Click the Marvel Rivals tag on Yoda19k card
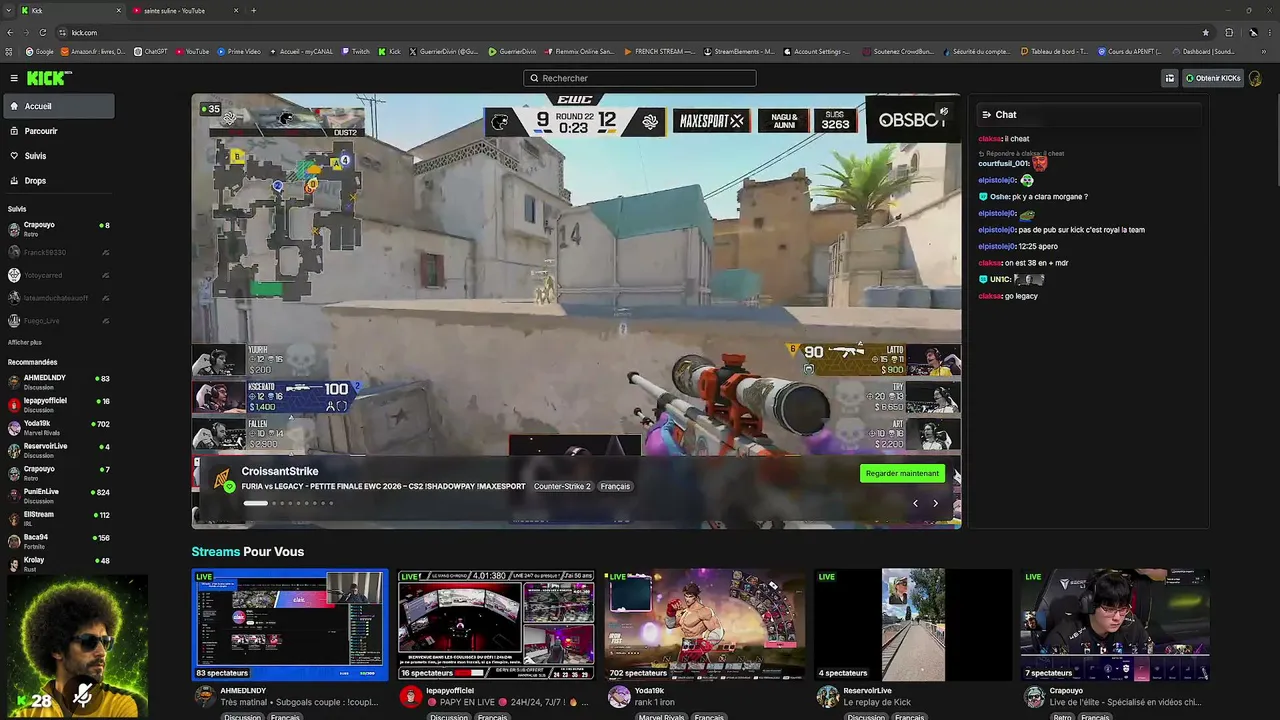Image resolution: width=1280 pixels, height=720 pixels. click(x=662, y=717)
